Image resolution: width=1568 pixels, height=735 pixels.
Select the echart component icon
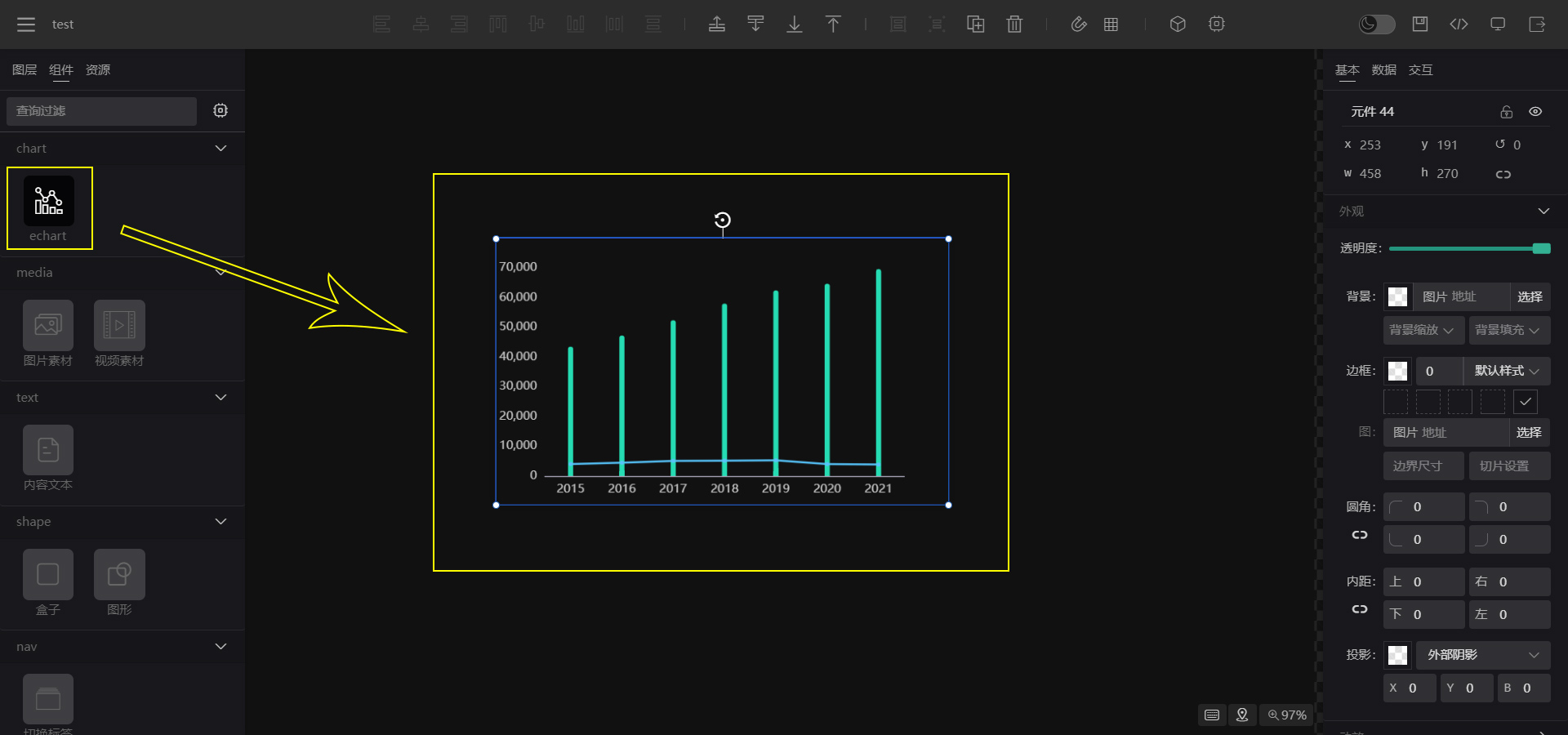point(48,201)
